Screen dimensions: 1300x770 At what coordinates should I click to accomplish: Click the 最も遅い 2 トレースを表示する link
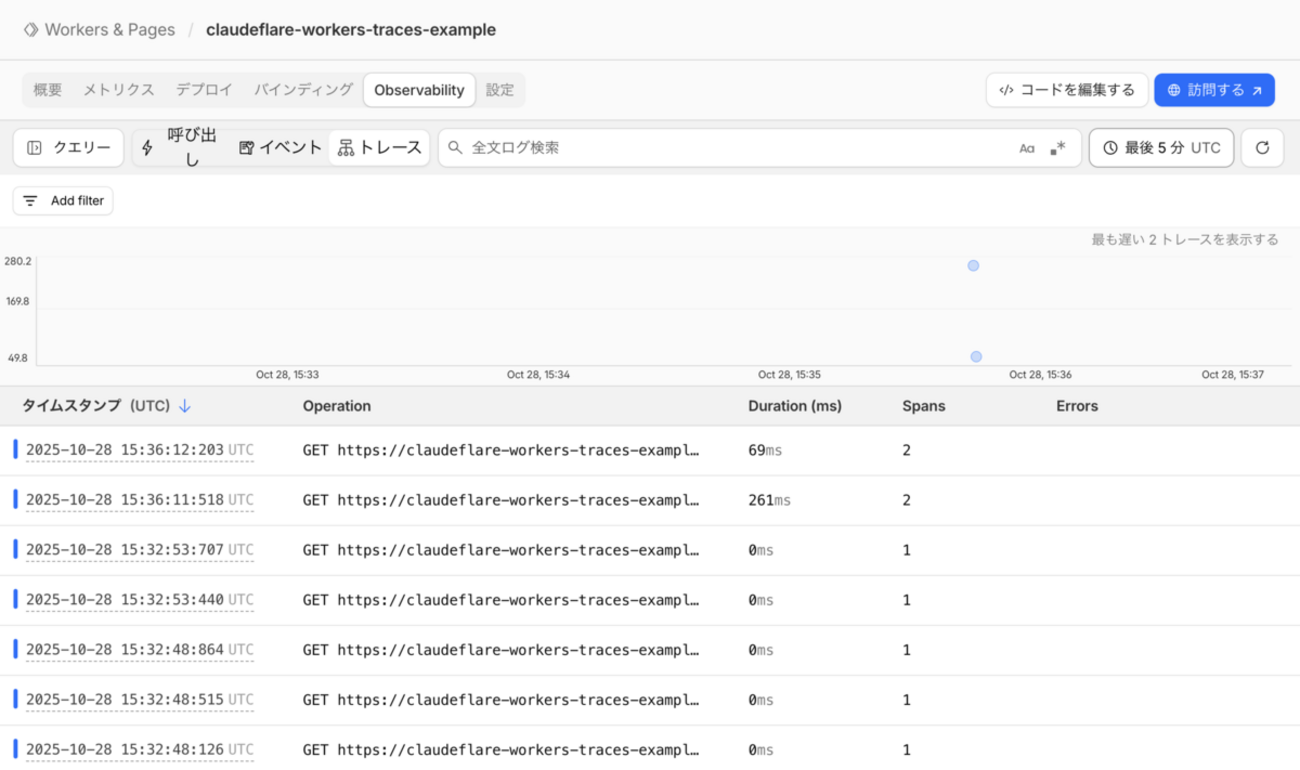tap(1185, 240)
